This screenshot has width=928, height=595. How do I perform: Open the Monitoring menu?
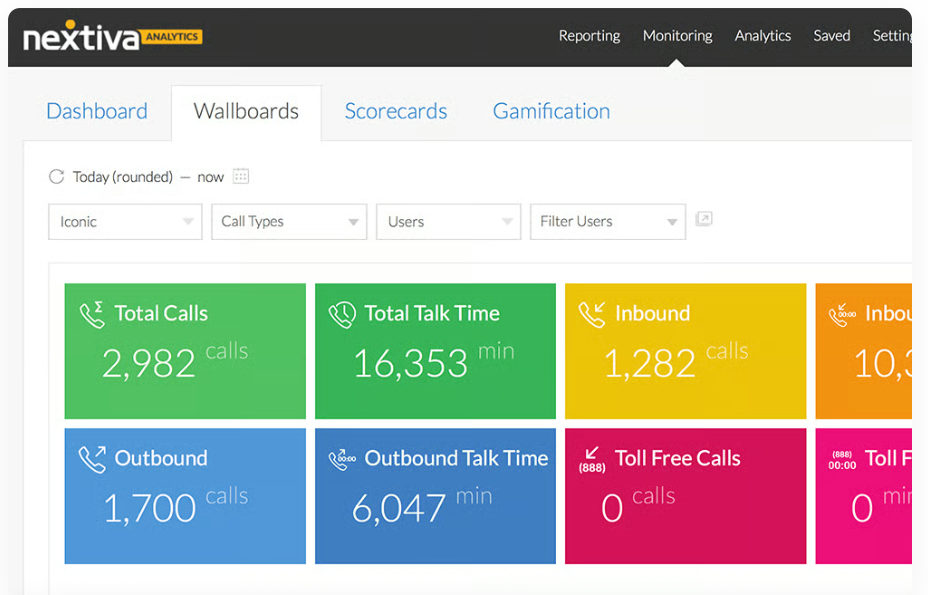tap(678, 36)
